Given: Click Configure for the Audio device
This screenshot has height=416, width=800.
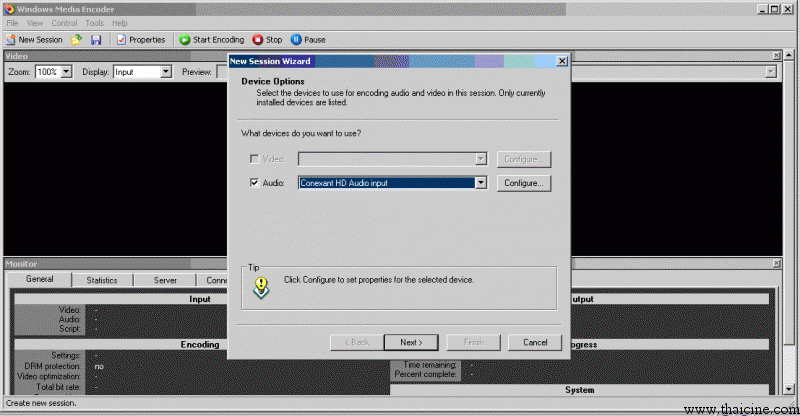Looking at the screenshot, I should [x=524, y=183].
